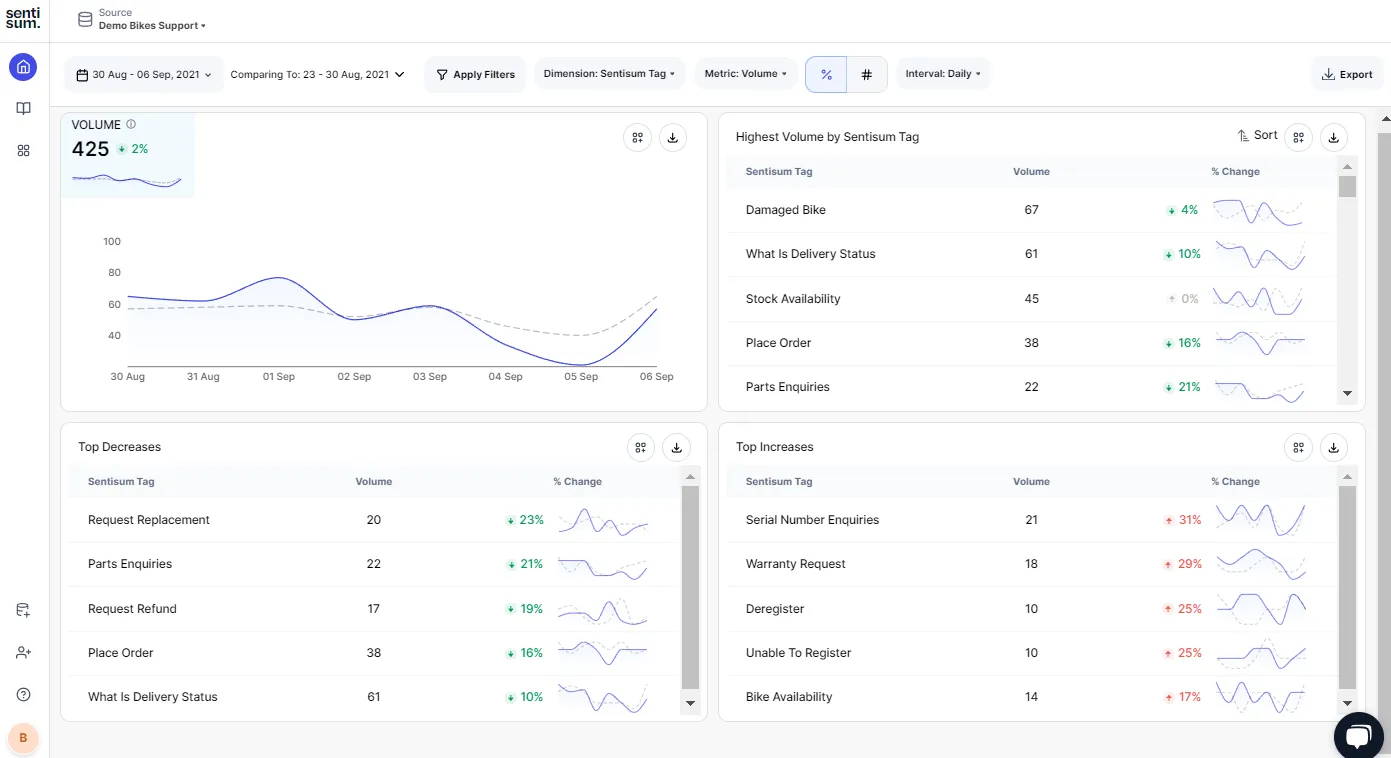The width and height of the screenshot is (1391, 758).
Task: Click Highest Volume scrollbar down arrow
Action: (x=1347, y=394)
